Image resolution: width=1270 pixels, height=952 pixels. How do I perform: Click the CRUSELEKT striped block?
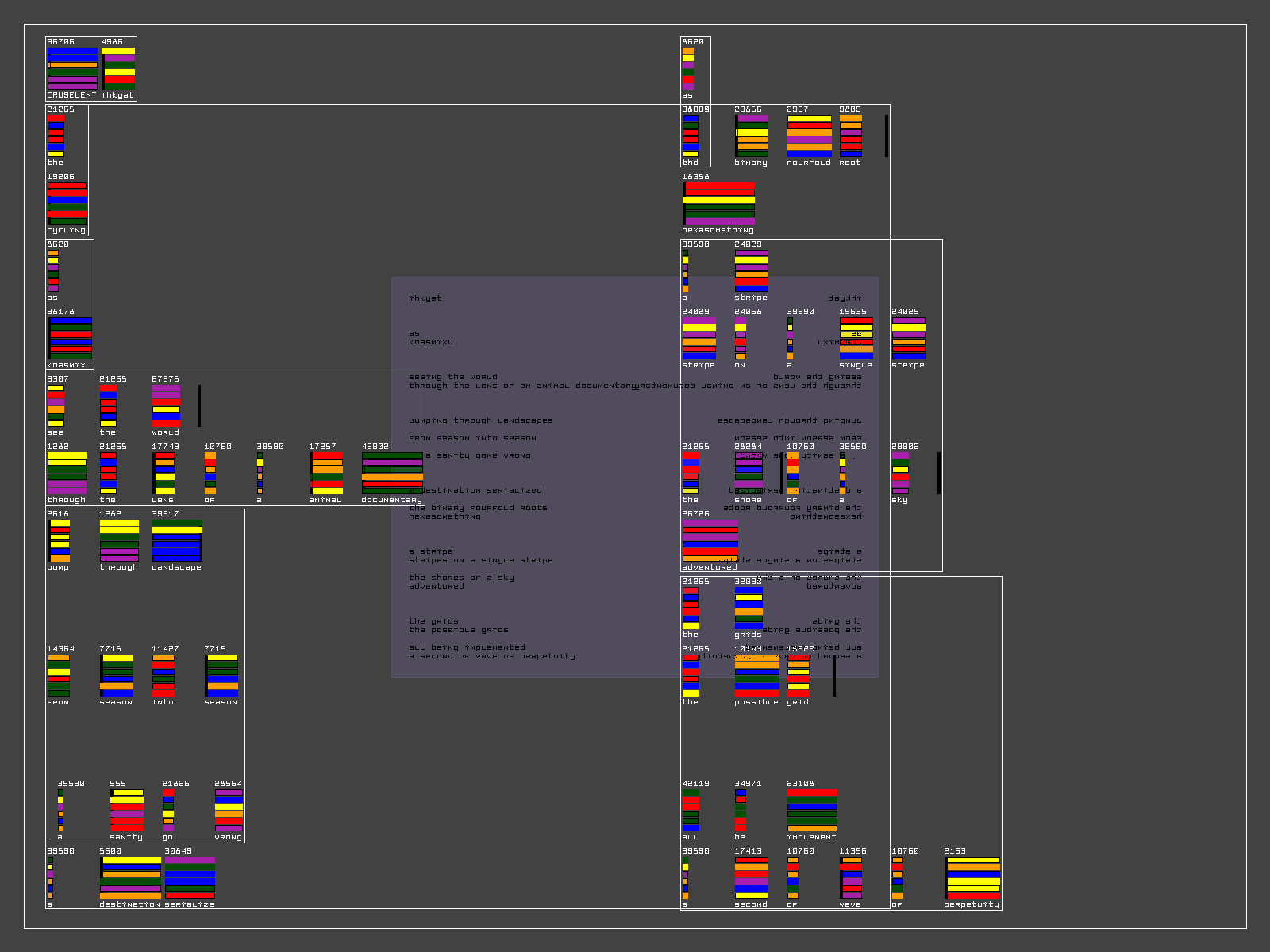pos(72,68)
